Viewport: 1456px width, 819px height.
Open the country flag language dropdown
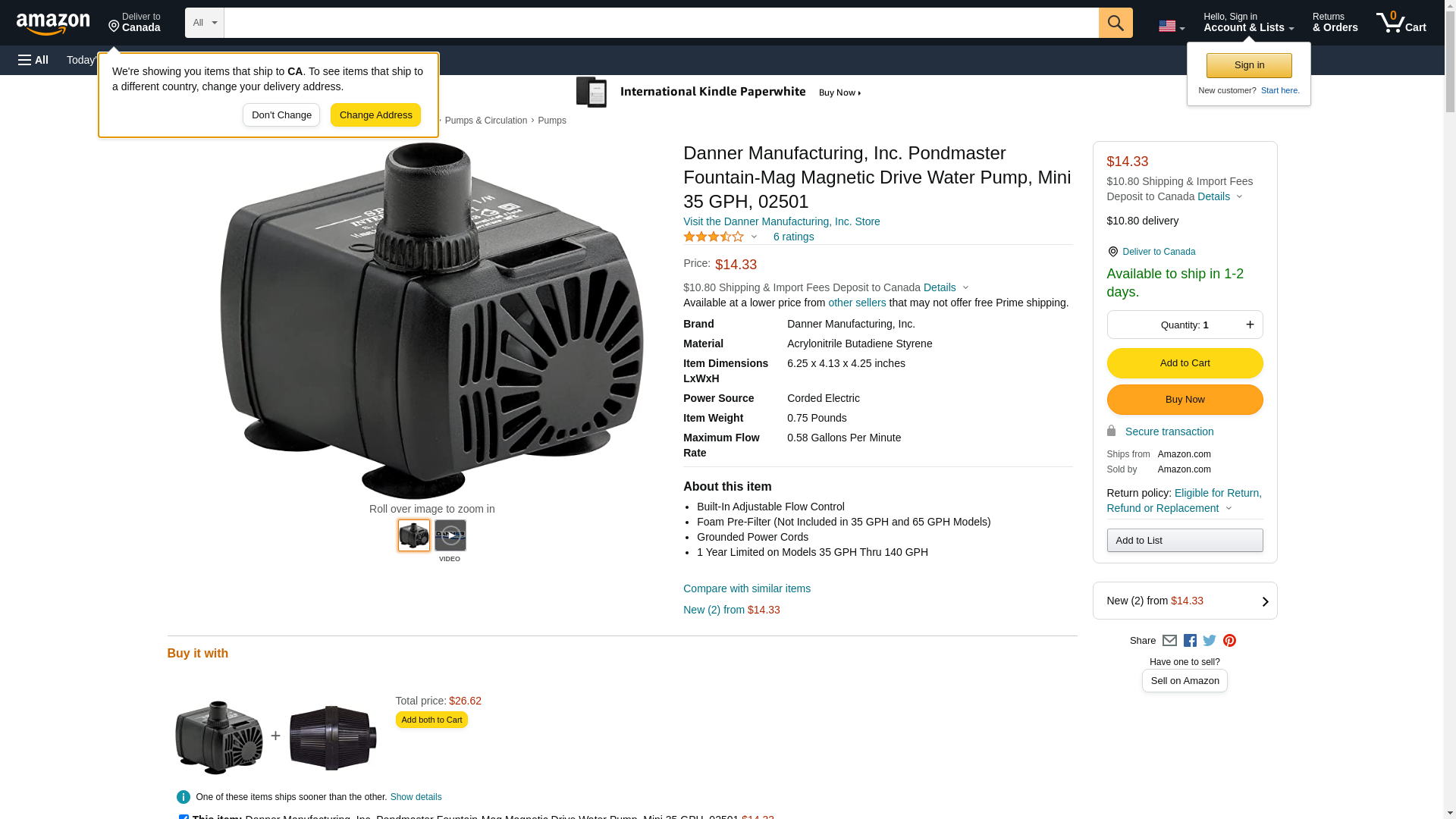point(1172,26)
